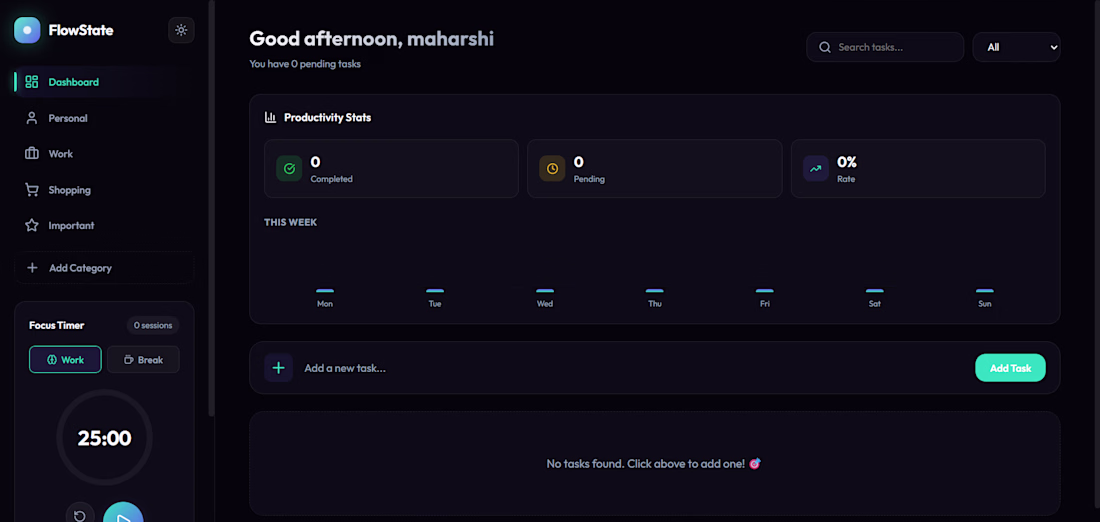The height and width of the screenshot is (522, 1100).
Task: Open the Dashboard sidebar item
Action: pyautogui.click(x=73, y=82)
